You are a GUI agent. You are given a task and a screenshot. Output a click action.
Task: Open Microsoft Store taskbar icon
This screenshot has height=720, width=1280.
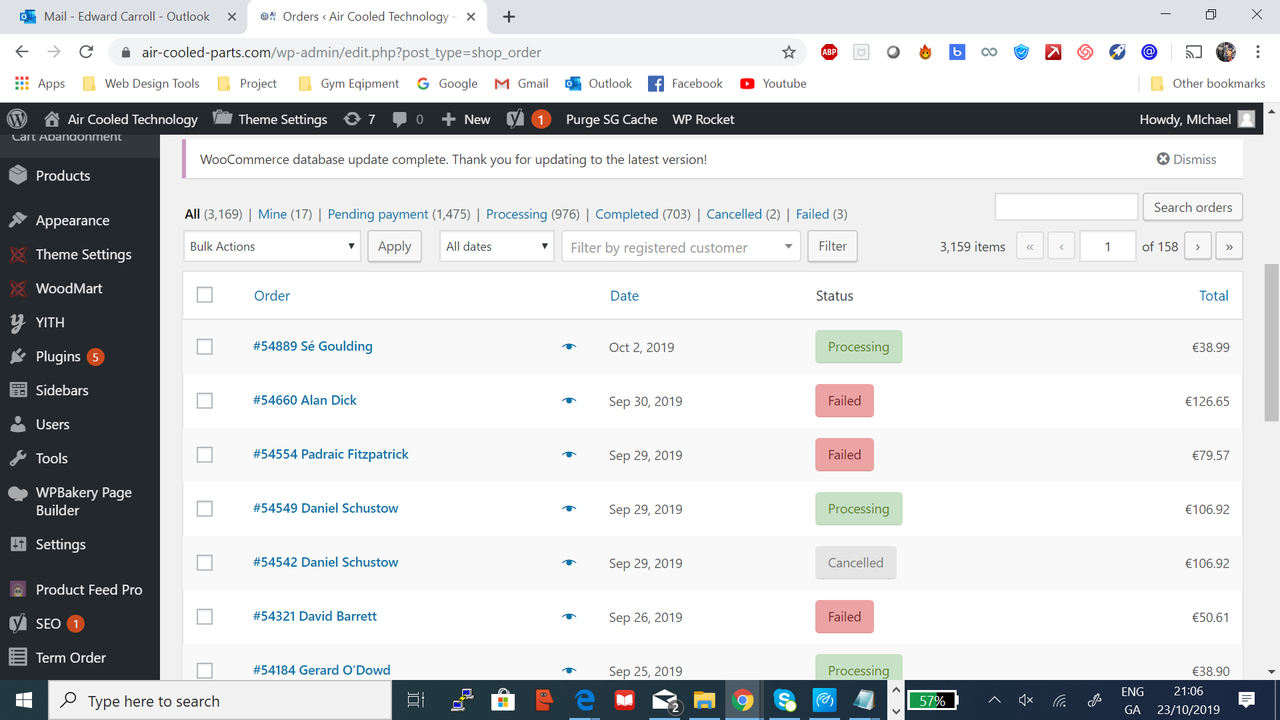coord(502,700)
